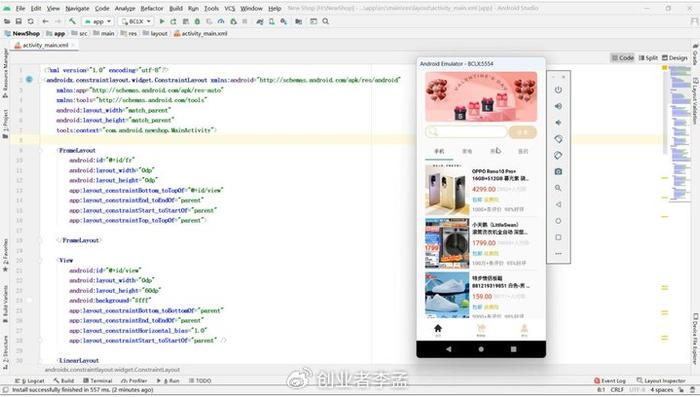Click the OPPO Reno10 Pro+ product thumbnail
This screenshot has width=700, height=397.
pos(447,190)
